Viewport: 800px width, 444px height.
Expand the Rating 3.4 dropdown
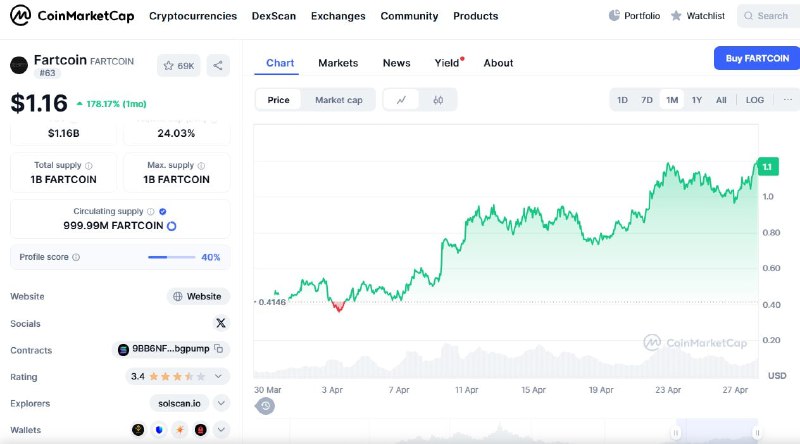pyautogui.click(x=218, y=377)
